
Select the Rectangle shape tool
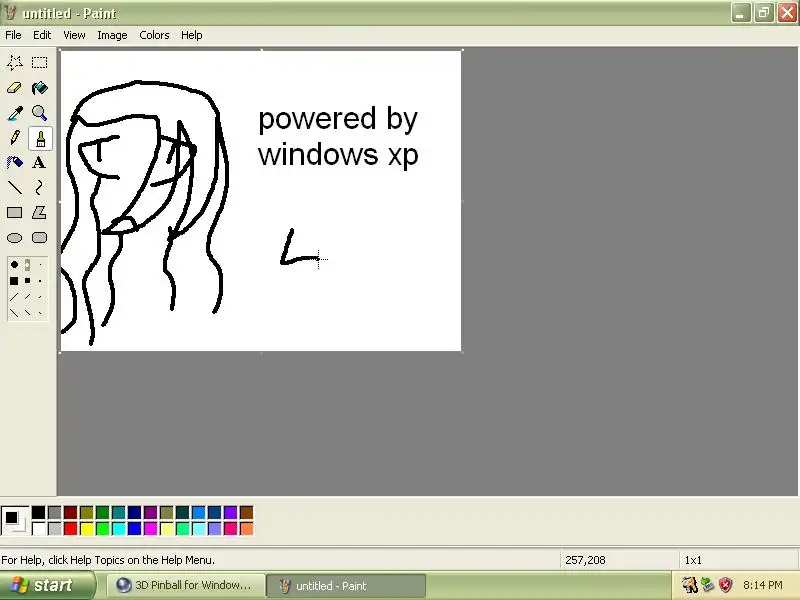(14, 213)
